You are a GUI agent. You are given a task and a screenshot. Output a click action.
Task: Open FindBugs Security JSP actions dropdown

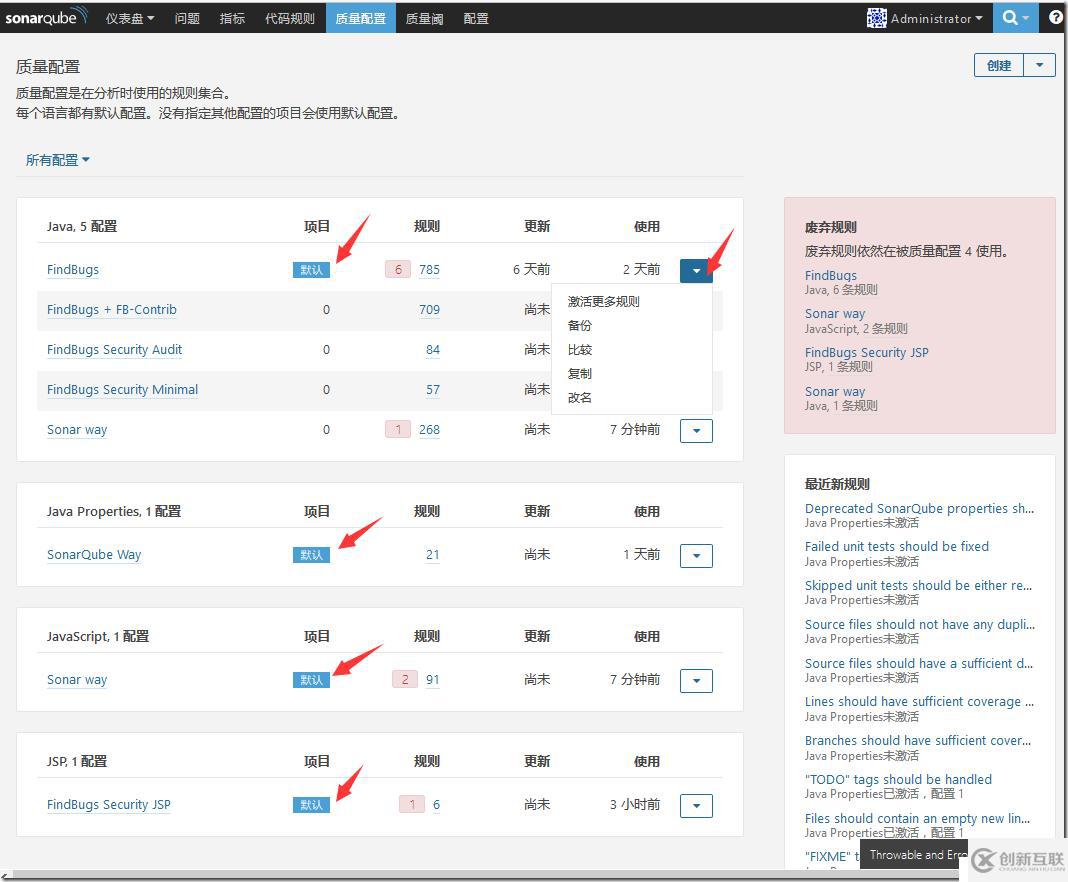click(696, 806)
